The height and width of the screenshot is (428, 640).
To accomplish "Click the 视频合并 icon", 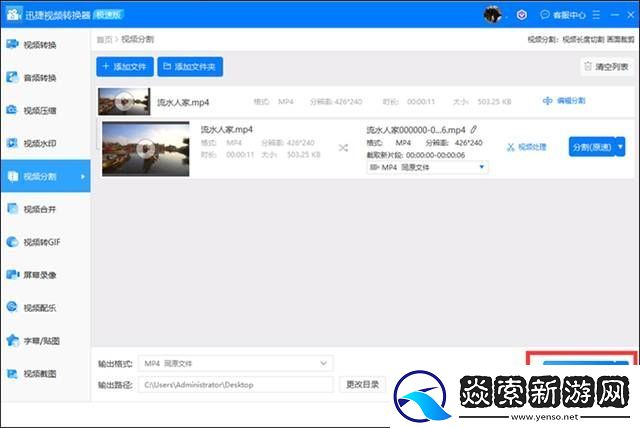I will tap(12, 208).
